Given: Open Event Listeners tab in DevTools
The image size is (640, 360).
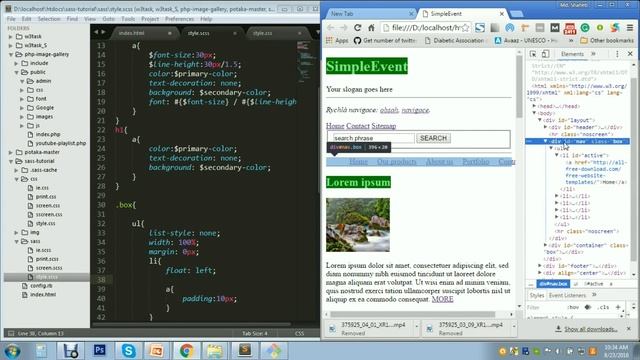Looking at the screenshot, I should [x=567, y=295].
